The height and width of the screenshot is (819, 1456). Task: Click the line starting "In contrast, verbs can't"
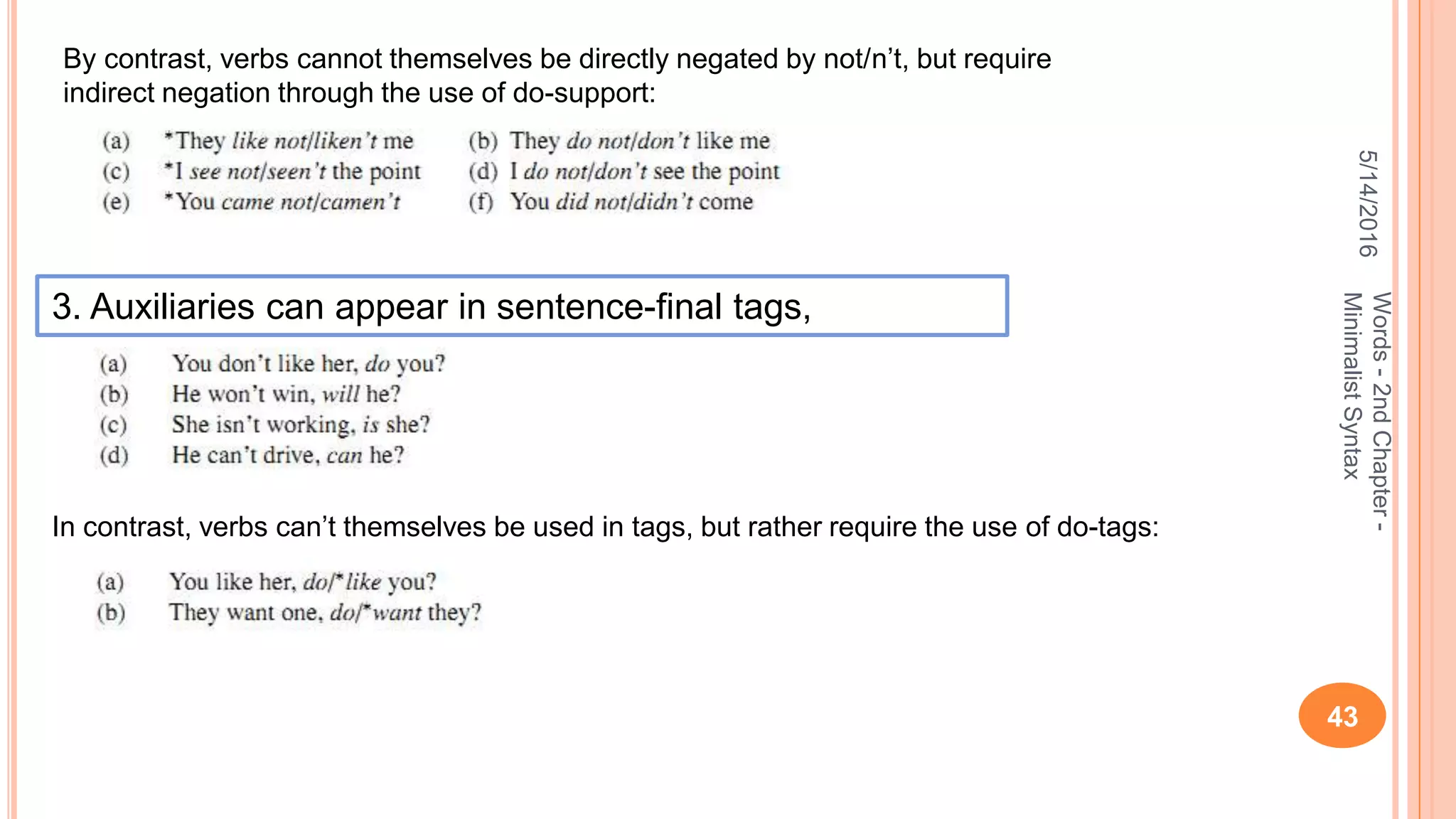click(x=605, y=527)
